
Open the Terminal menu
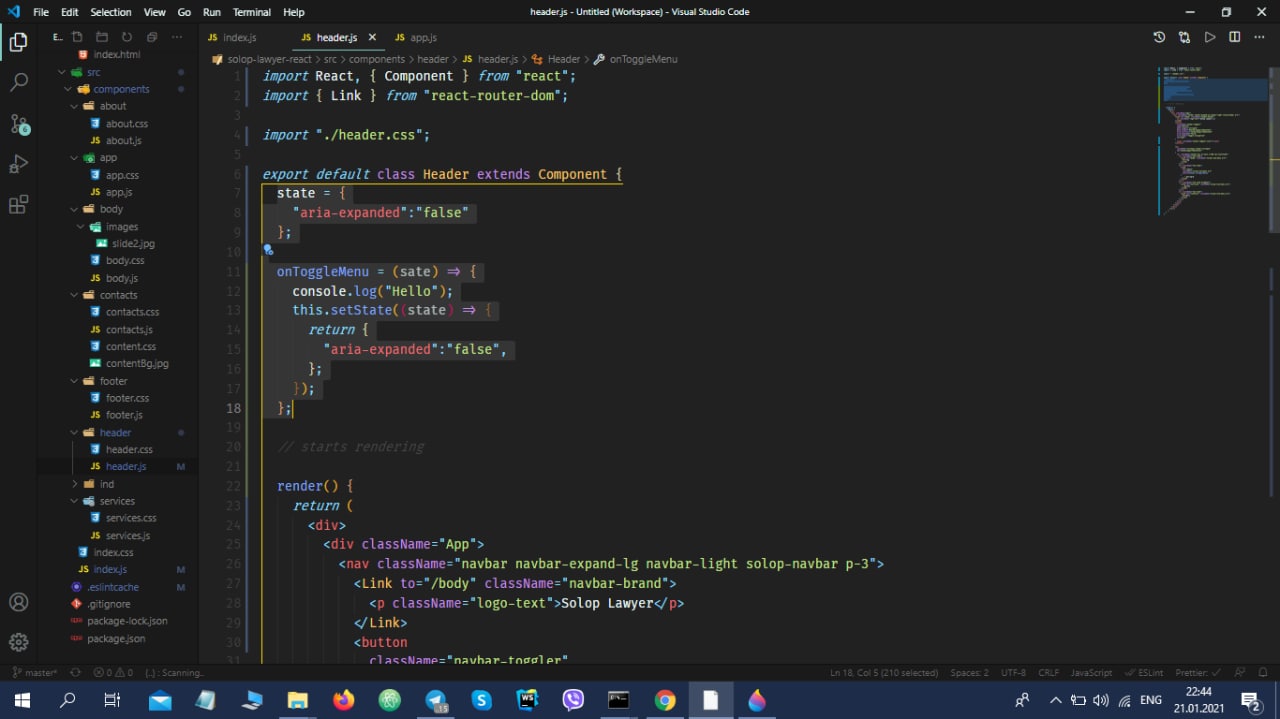coord(251,12)
